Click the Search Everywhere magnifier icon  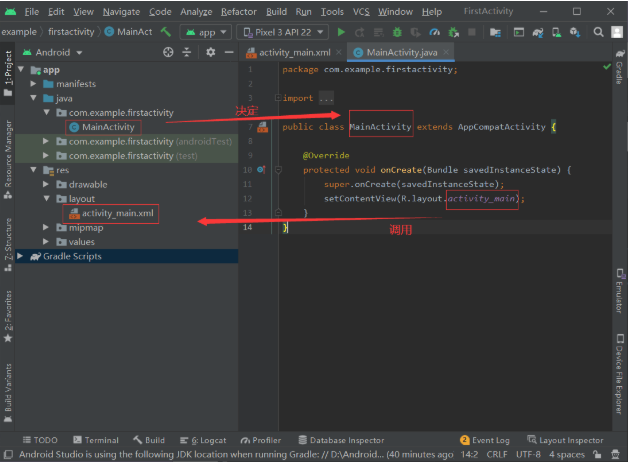[598, 32]
